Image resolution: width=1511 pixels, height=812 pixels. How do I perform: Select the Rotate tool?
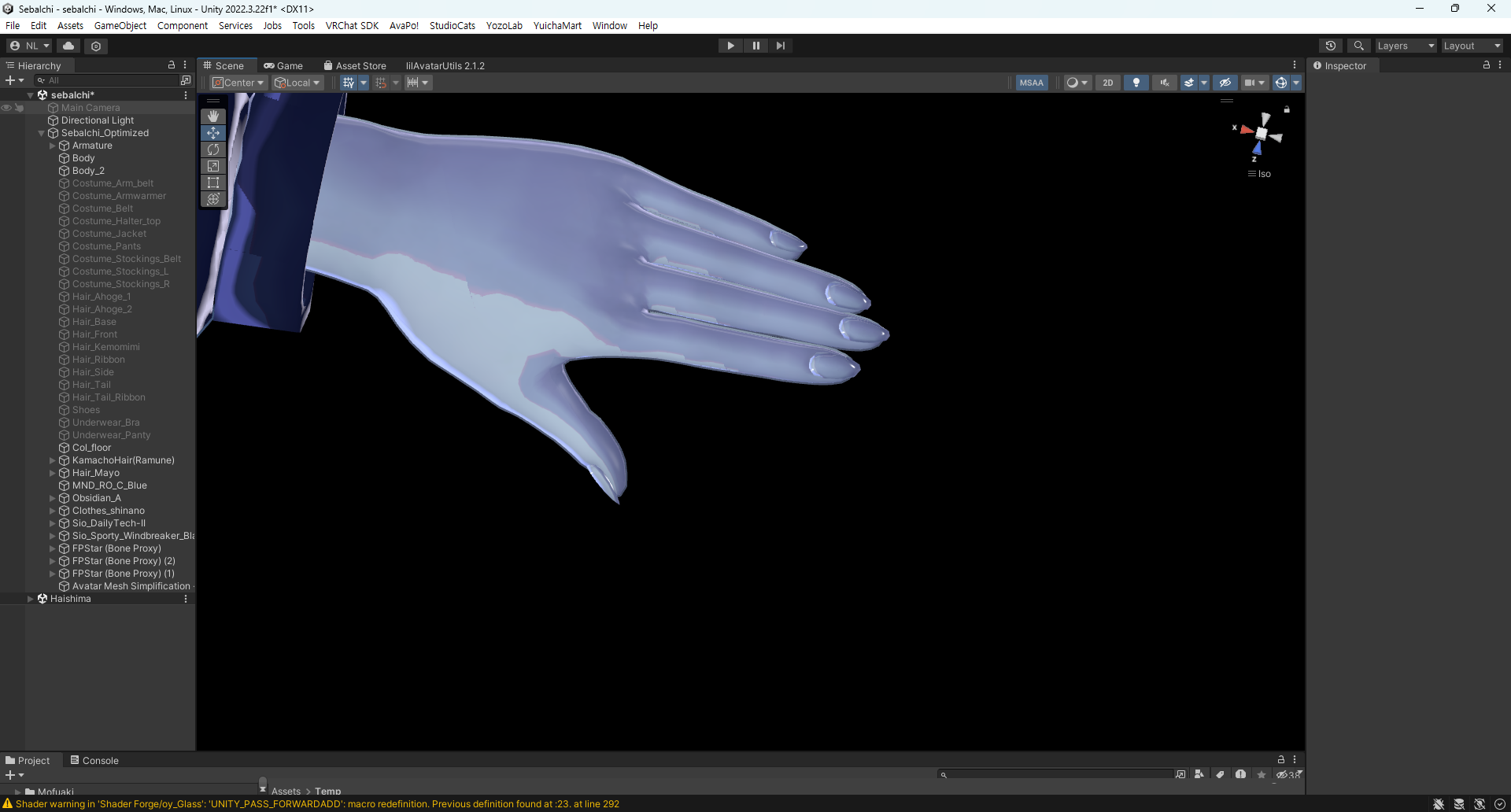coord(213,149)
